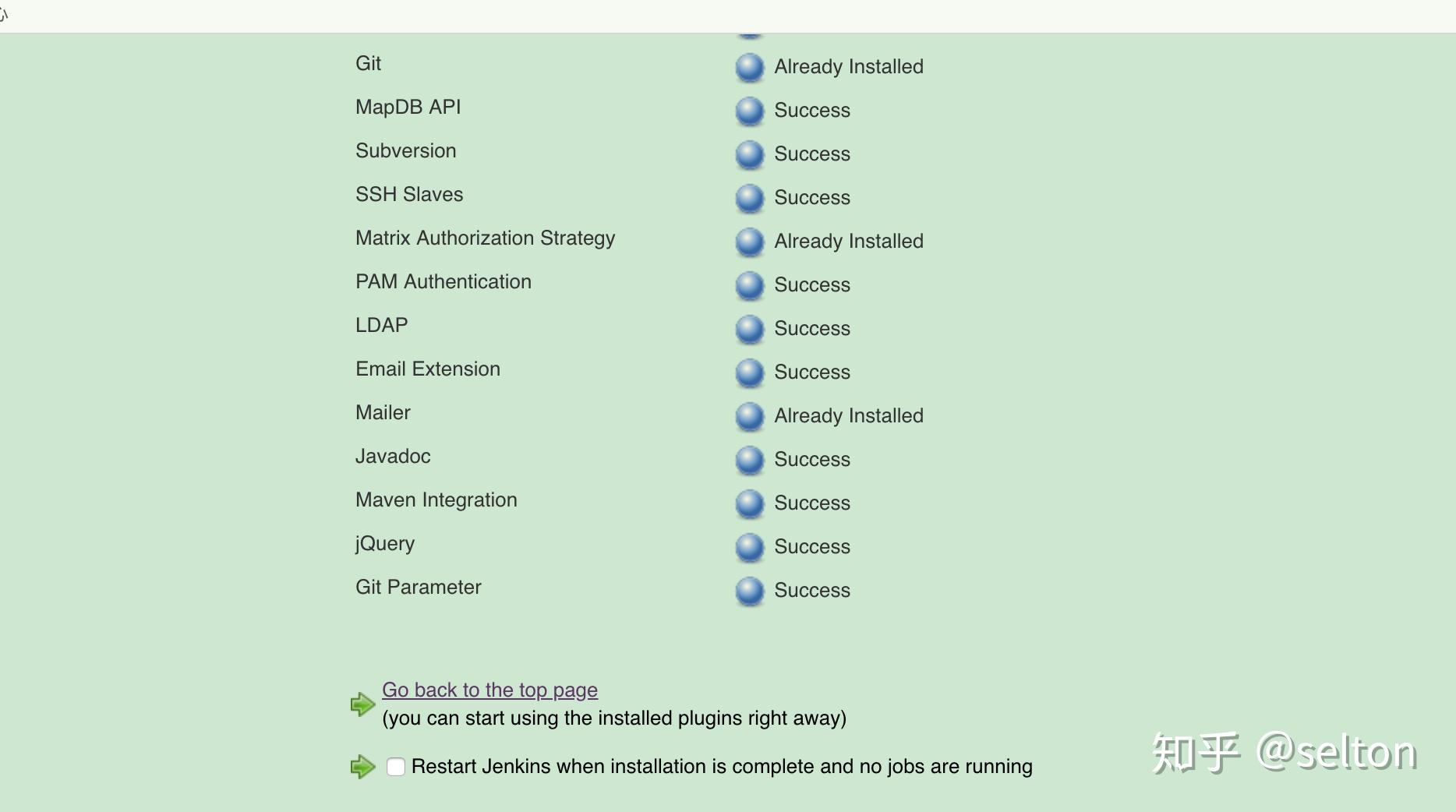Click the jQuery status ball icon
This screenshot has height=812, width=1456.
click(x=750, y=548)
